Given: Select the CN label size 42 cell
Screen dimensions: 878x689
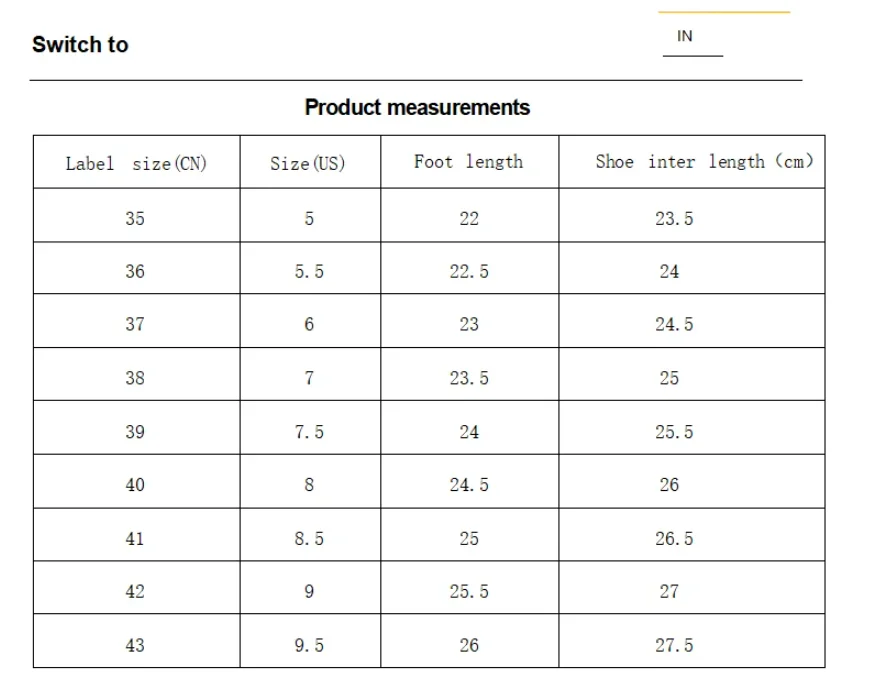Looking at the screenshot, I should point(135,592).
